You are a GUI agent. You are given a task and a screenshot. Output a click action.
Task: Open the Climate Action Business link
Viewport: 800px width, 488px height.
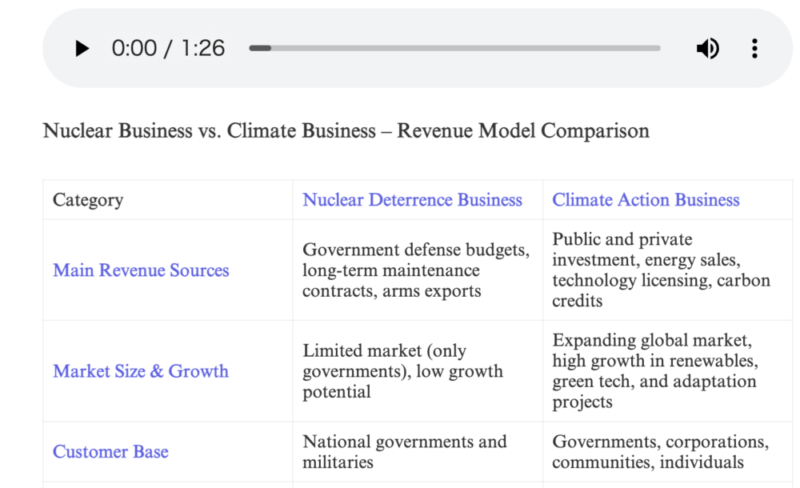[x=645, y=200]
